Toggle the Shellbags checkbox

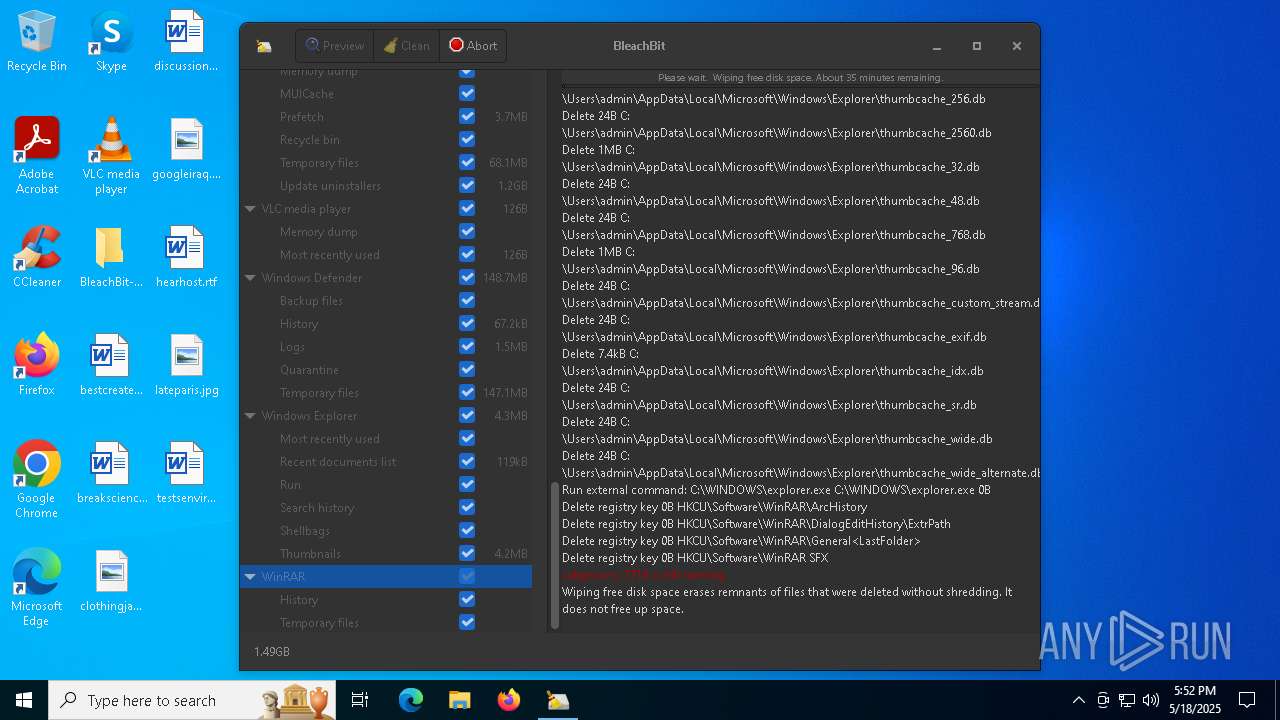click(x=467, y=530)
